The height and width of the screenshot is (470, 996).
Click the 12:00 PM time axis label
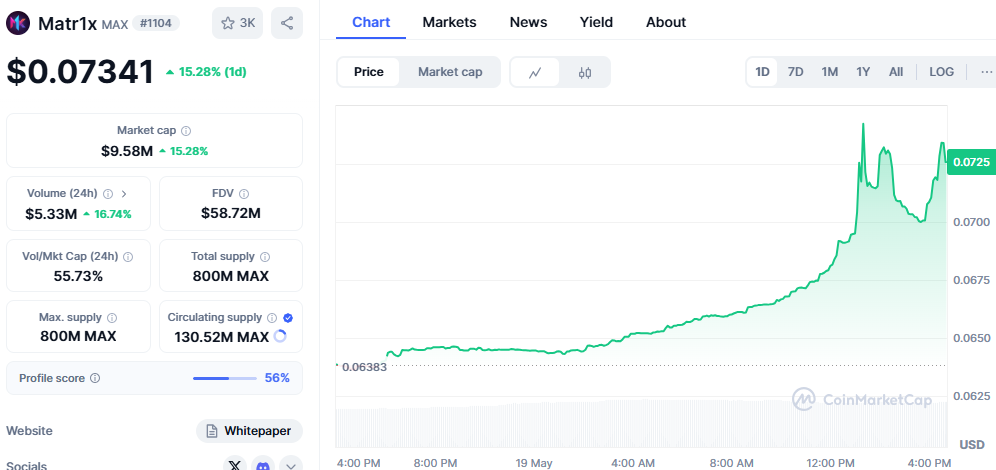pyautogui.click(x=833, y=462)
